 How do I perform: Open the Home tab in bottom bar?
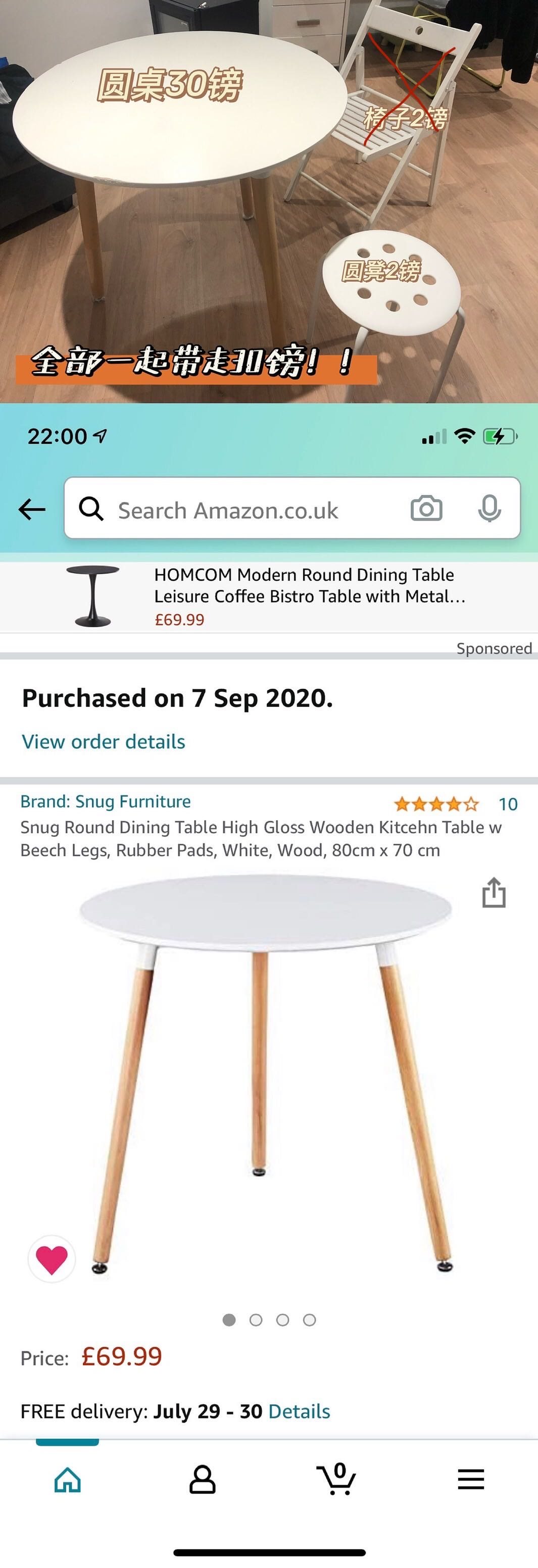68,1480
